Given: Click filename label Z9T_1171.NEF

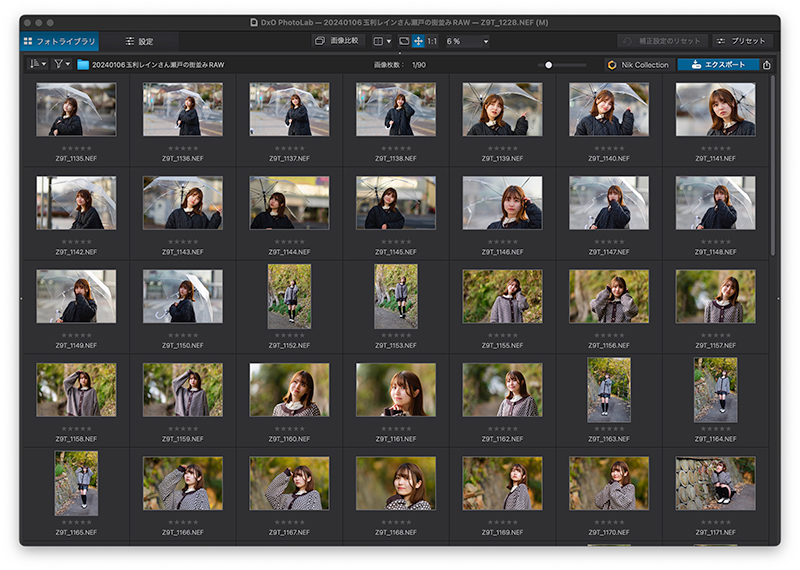Looking at the screenshot, I should (x=715, y=532).
